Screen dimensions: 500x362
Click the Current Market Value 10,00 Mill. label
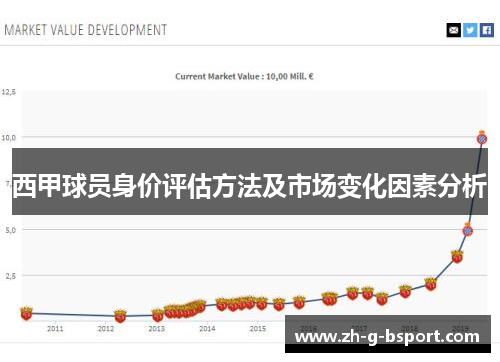tap(244, 77)
